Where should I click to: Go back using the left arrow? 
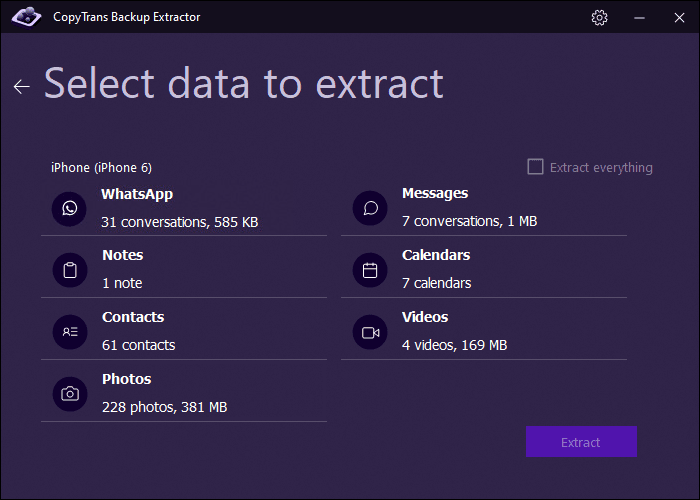(x=21, y=86)
